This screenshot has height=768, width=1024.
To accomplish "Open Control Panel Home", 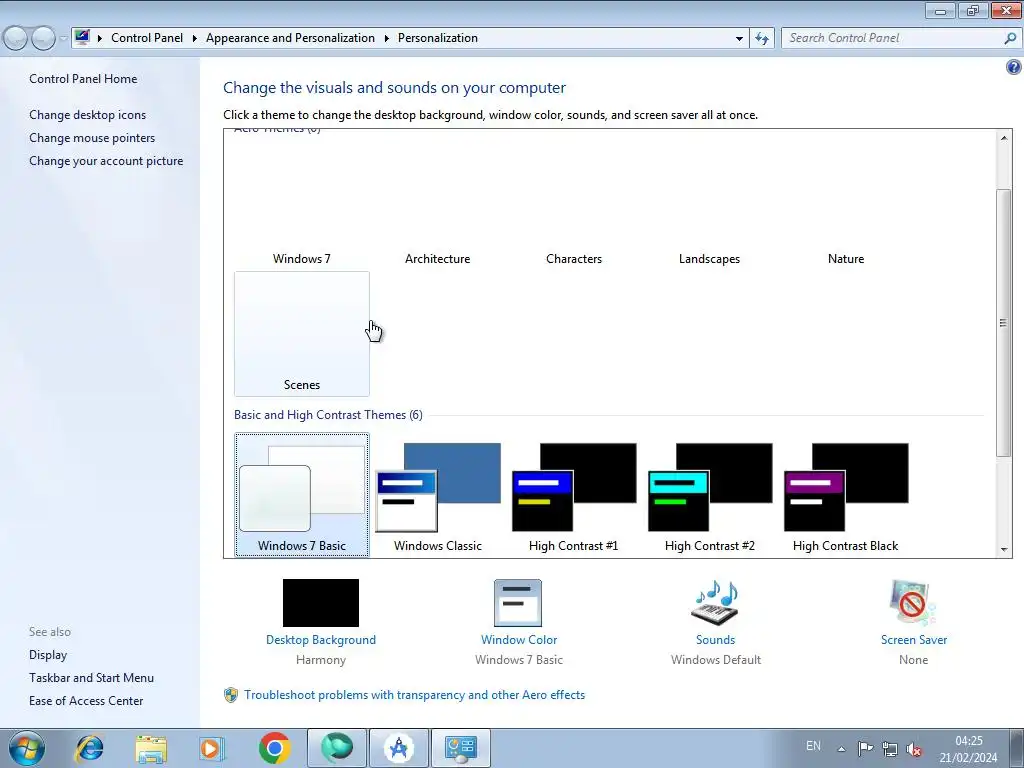I will [x=83, y=78].
